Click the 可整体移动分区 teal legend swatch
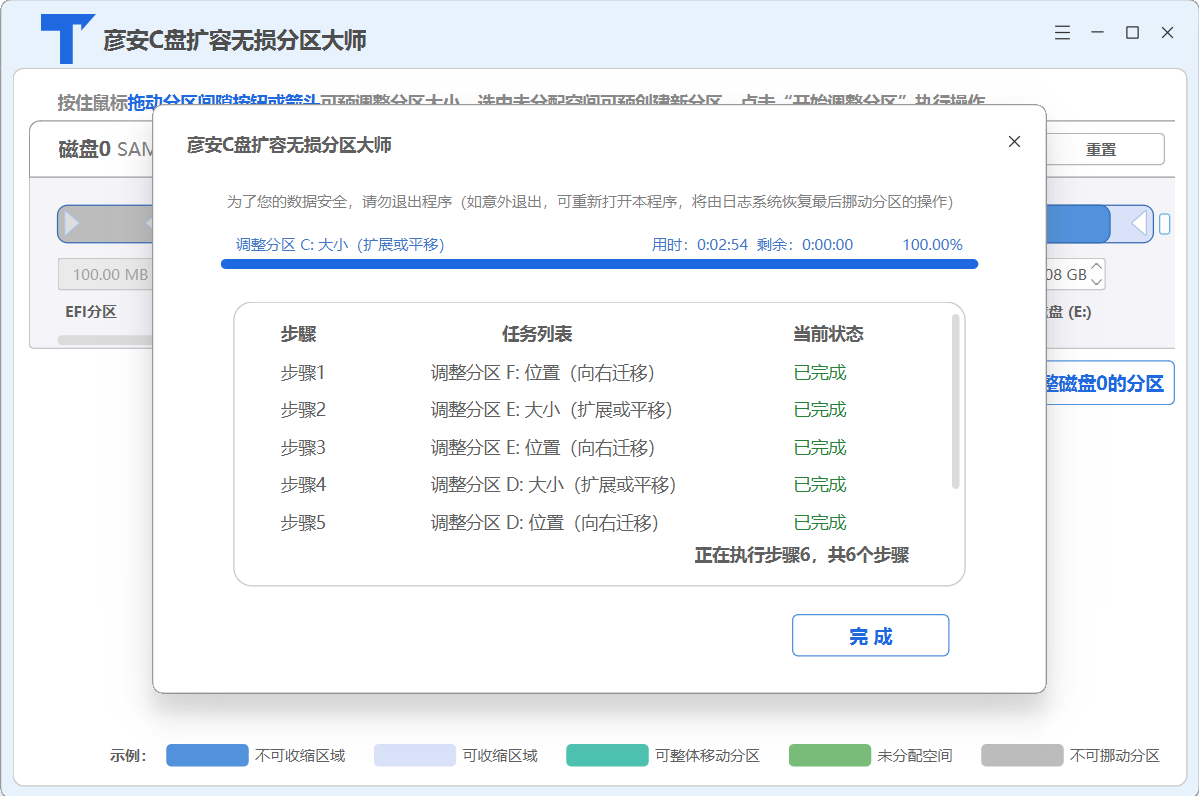Image resolution: width=1199 pixels, height=796 pixels. tap(607, 755)
